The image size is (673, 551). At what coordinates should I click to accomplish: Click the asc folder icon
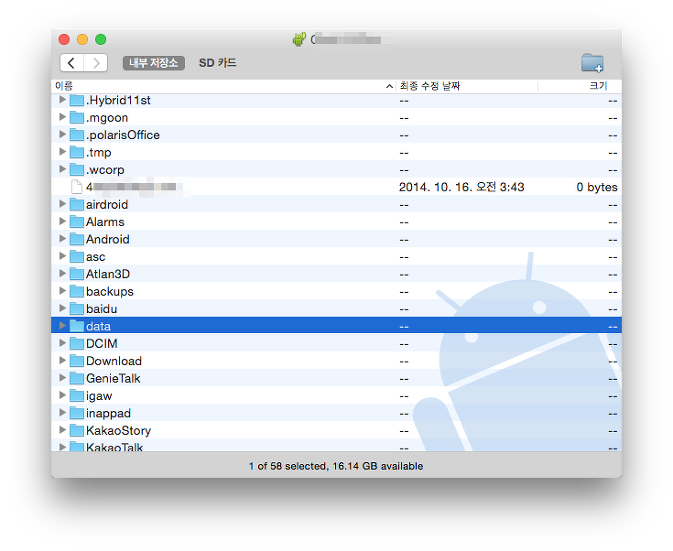(77, 257)
